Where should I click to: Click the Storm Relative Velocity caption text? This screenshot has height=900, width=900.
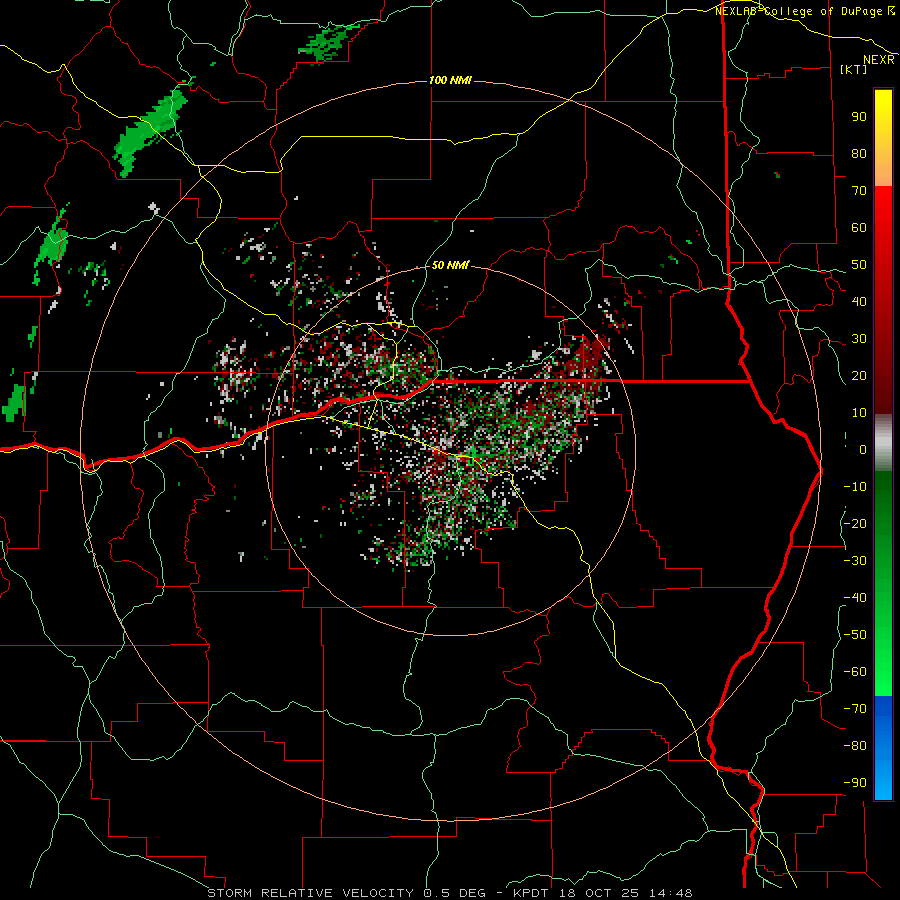coord(450,893)
